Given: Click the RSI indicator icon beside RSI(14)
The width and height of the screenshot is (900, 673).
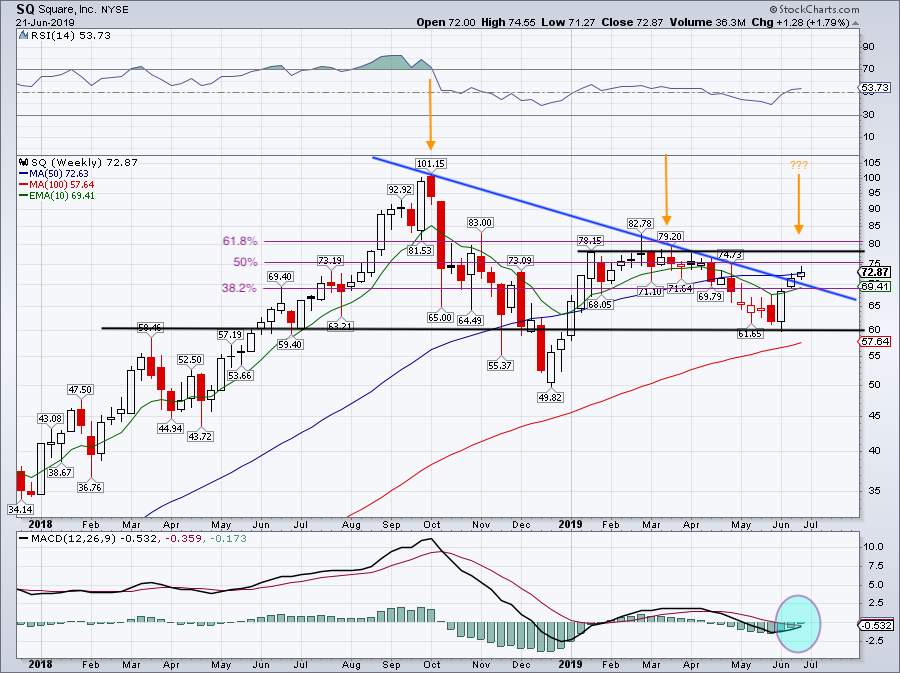Looking at the screenshot, I should click(23, 36).
